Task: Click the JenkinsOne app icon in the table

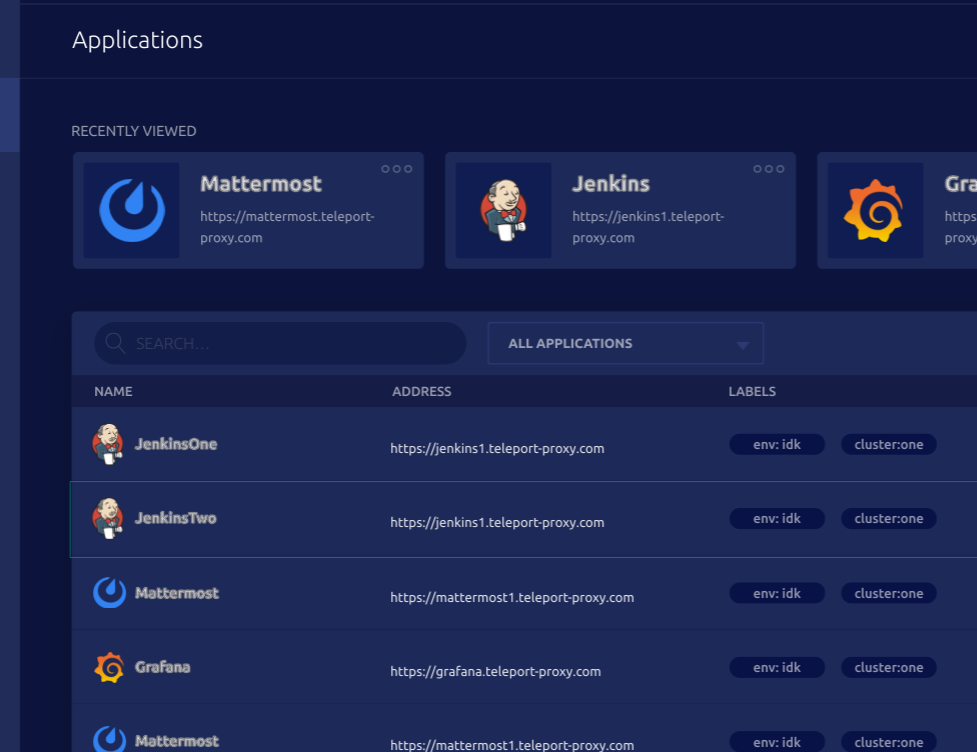Action: click(109, 444)
